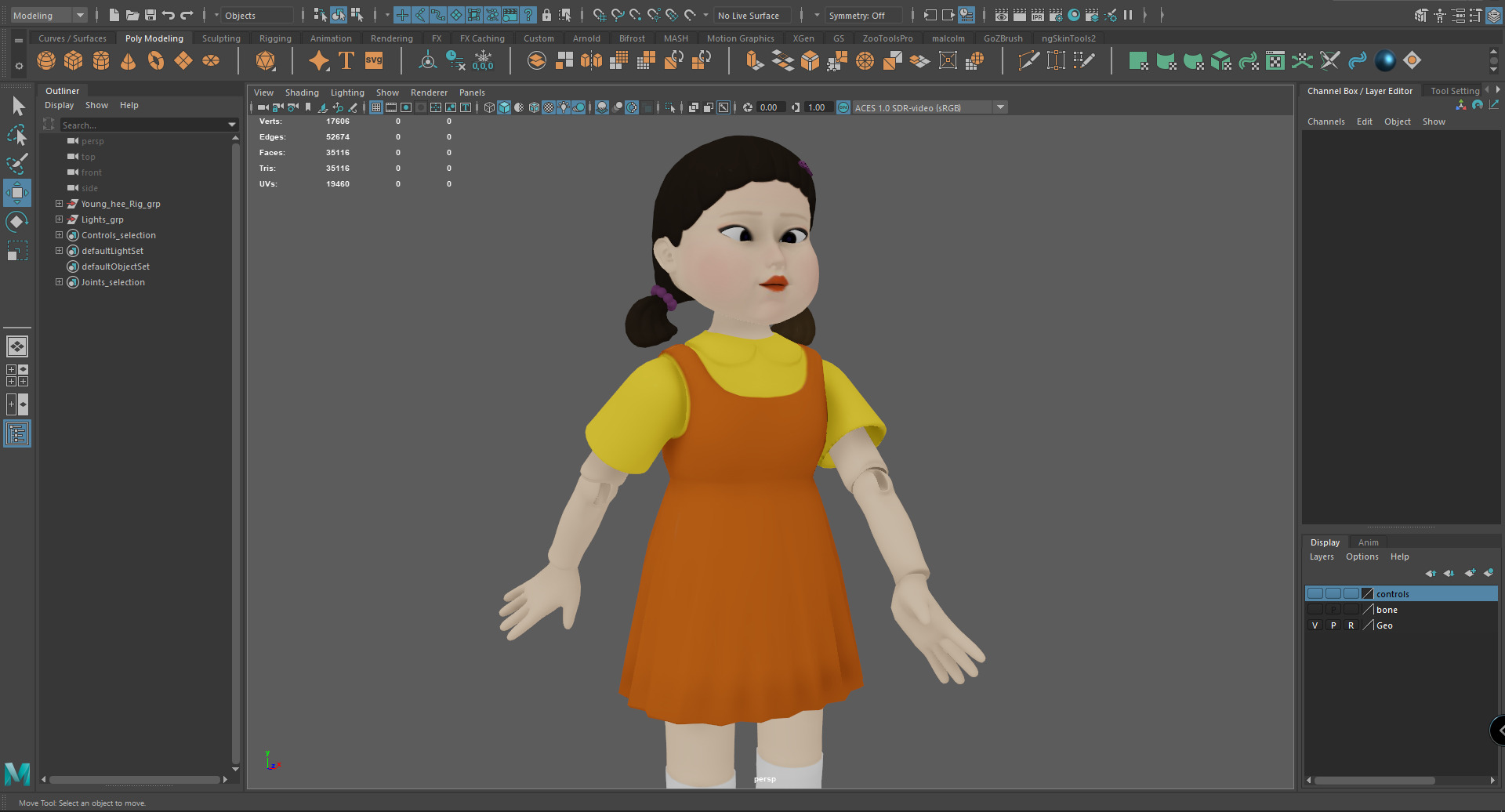
Task: Select the arrow Select tool in toolbox
Action: pos(17,106)
